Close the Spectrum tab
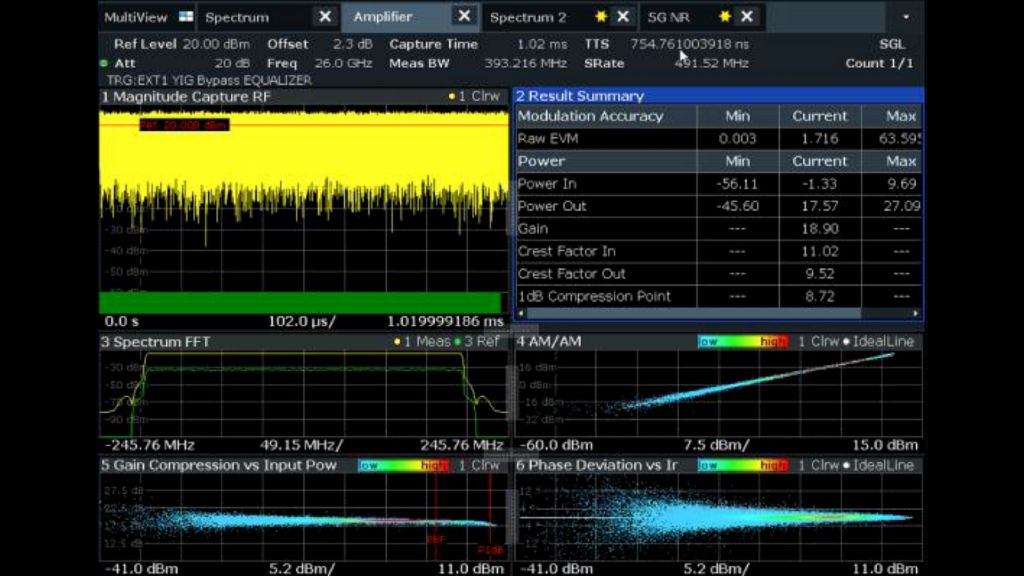1024x576 pixels. [x=325, y=17]
